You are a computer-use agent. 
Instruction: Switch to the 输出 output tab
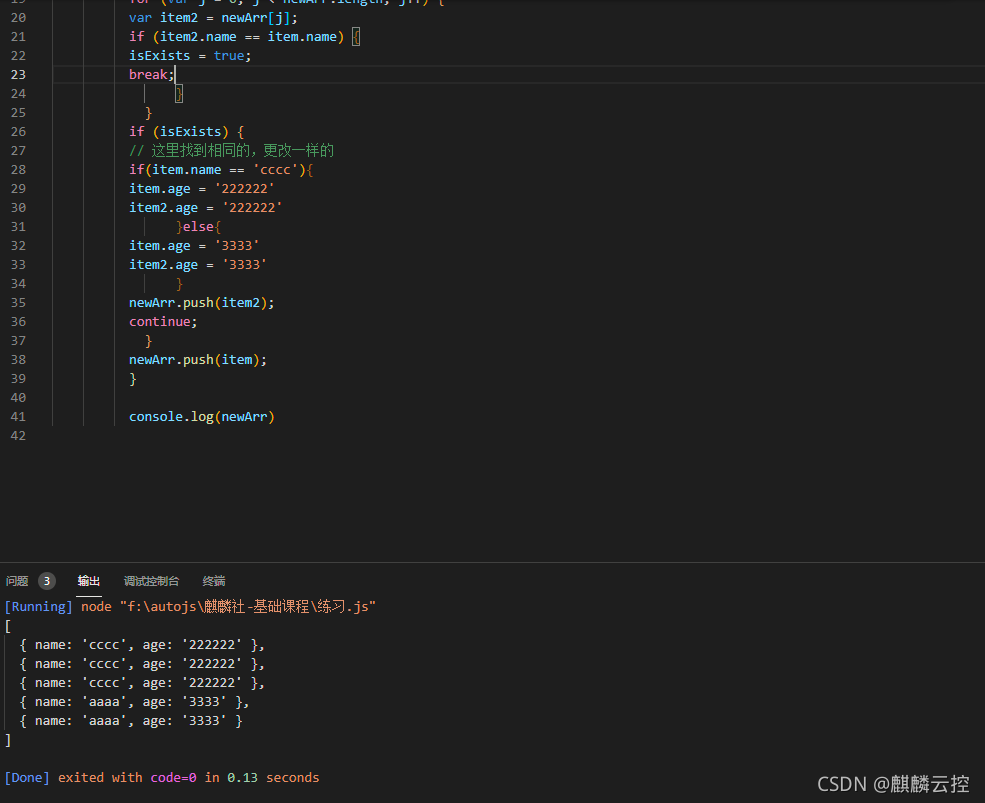click(x=89, y=581)
